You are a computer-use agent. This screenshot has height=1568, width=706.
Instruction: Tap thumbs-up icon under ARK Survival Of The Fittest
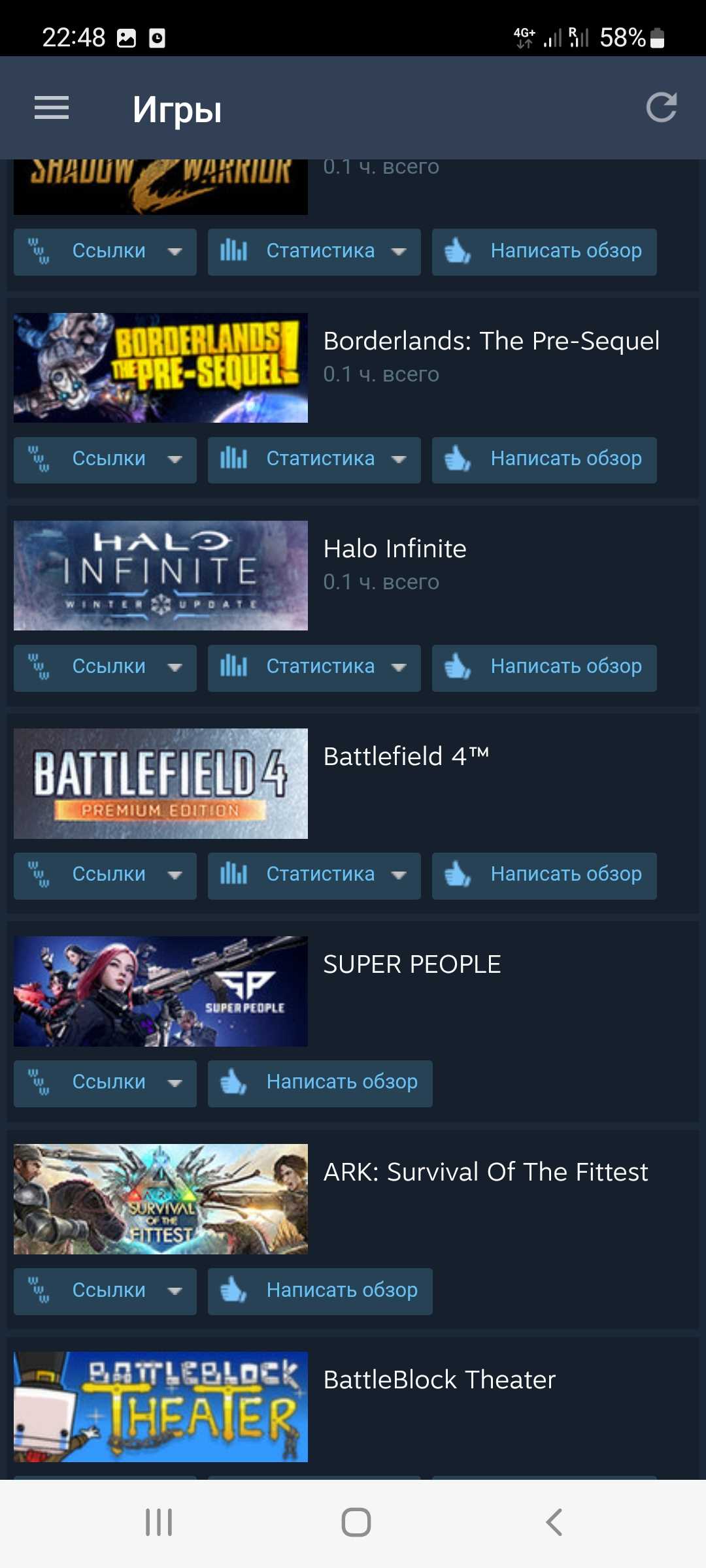(x=233, y=1290)
